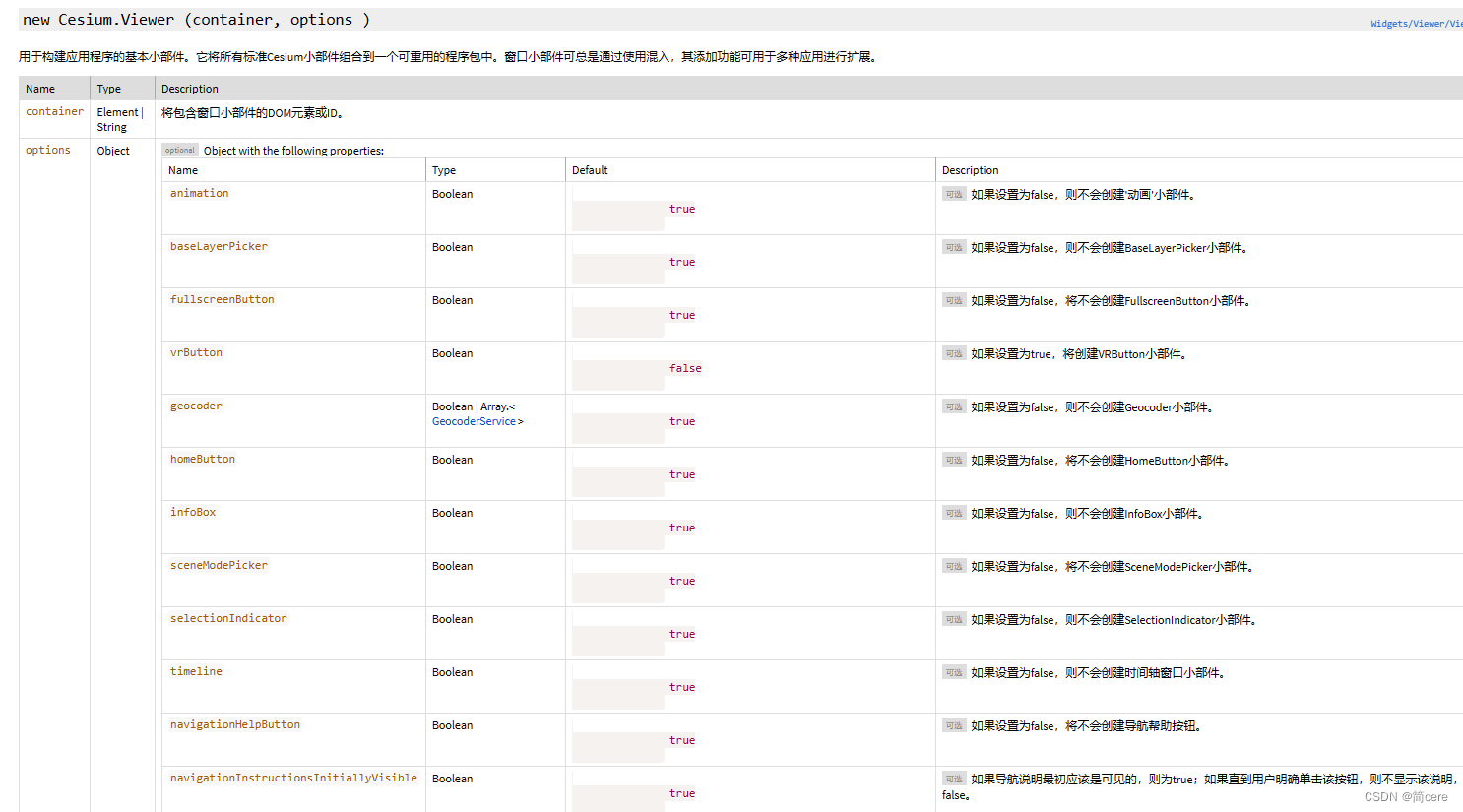Click the '可选' badge in the timeline row
1463x812 pixels.
click(954, 672)
